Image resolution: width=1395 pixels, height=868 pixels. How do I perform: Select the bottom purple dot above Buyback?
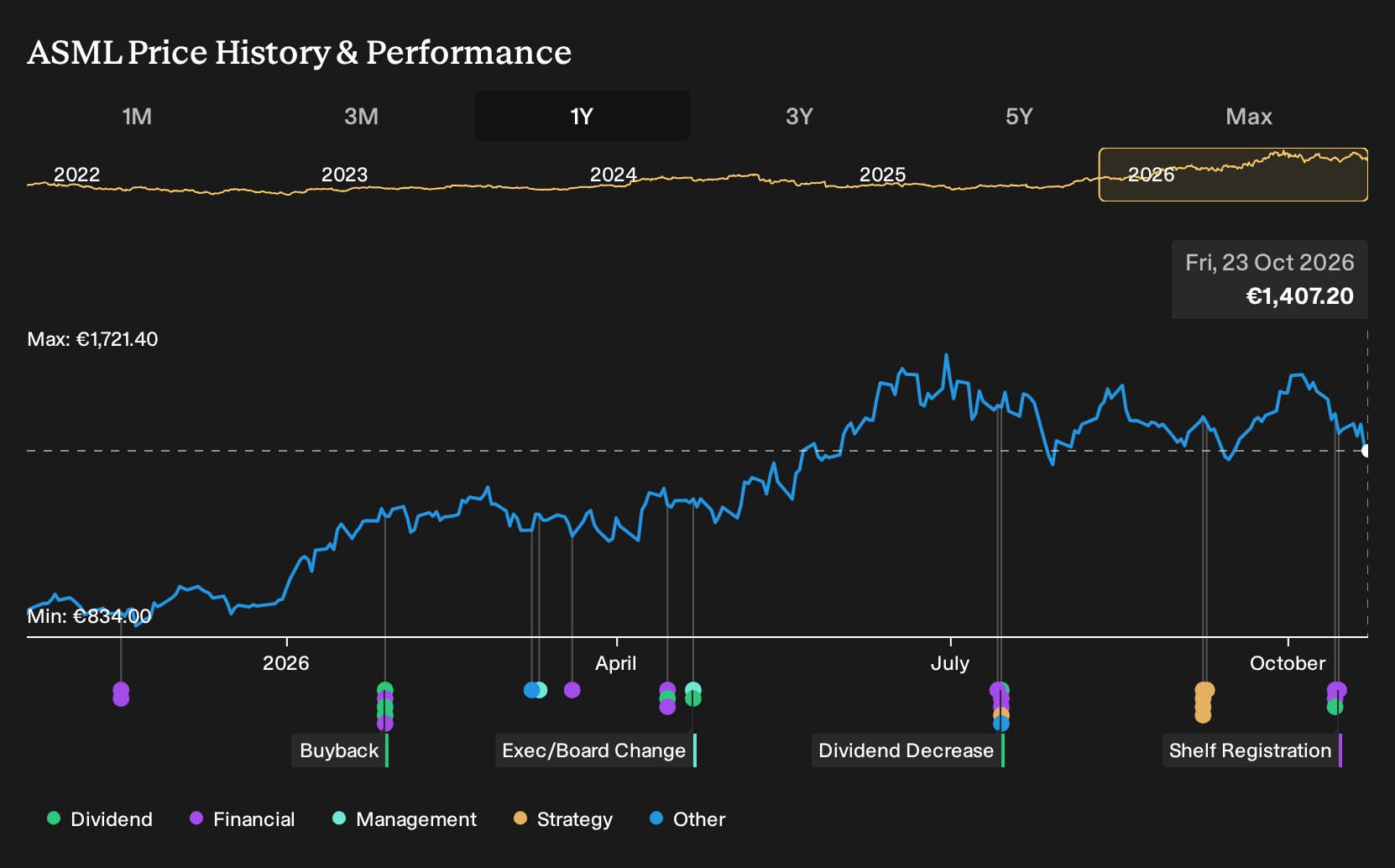point(385,724)
